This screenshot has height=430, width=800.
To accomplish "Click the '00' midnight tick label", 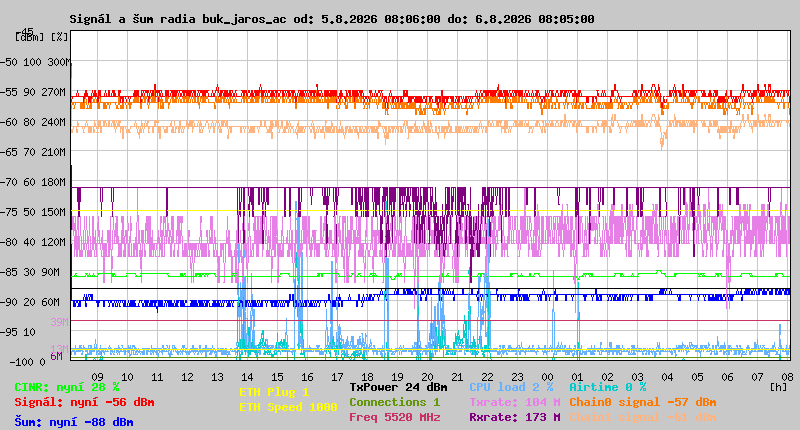I will click(x=547, y=377).
